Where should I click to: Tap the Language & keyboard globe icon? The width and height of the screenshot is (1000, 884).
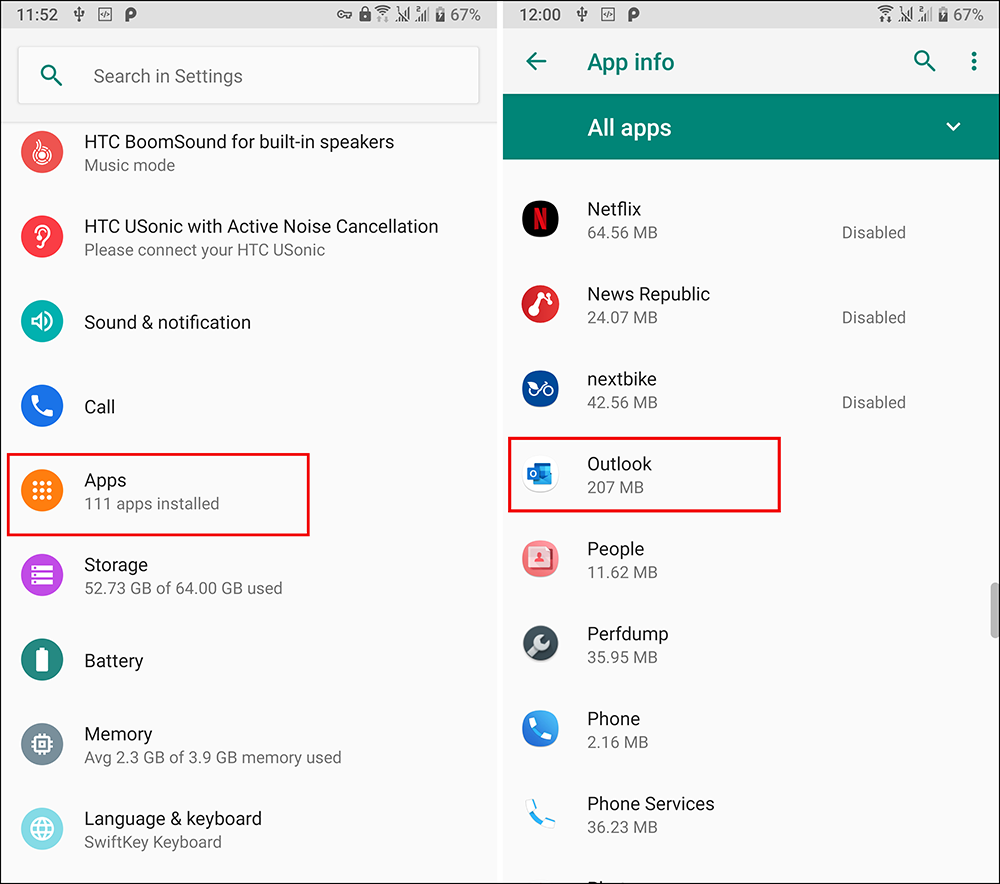pyautogui.click(x=42, y=829)
